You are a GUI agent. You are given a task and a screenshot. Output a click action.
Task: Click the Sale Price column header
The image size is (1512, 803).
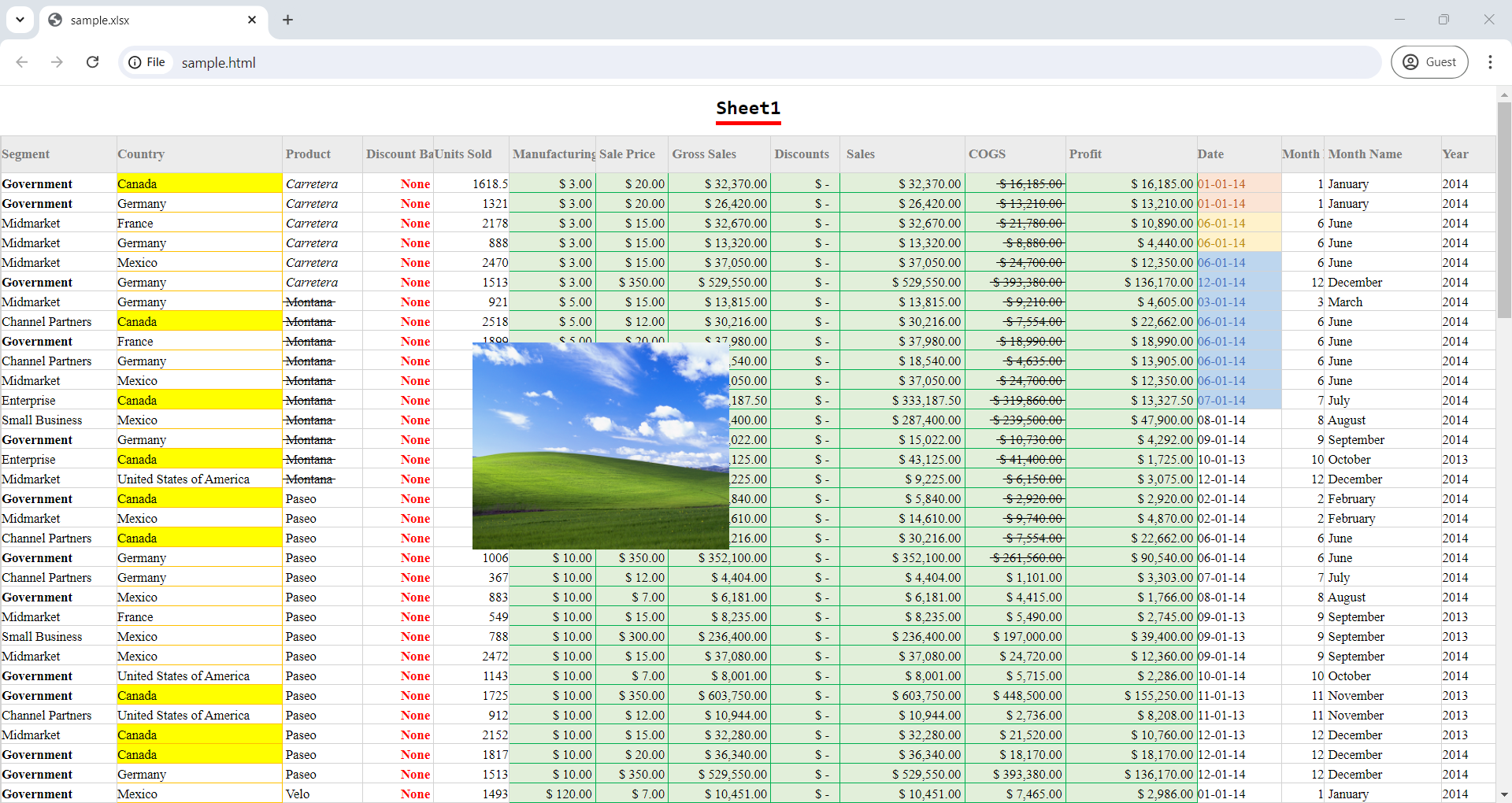click(x=632, y=154)
